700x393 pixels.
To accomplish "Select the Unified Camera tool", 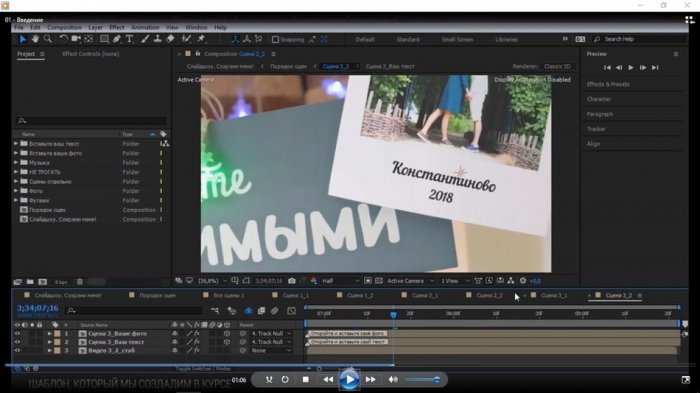I will tap(76, 39).
